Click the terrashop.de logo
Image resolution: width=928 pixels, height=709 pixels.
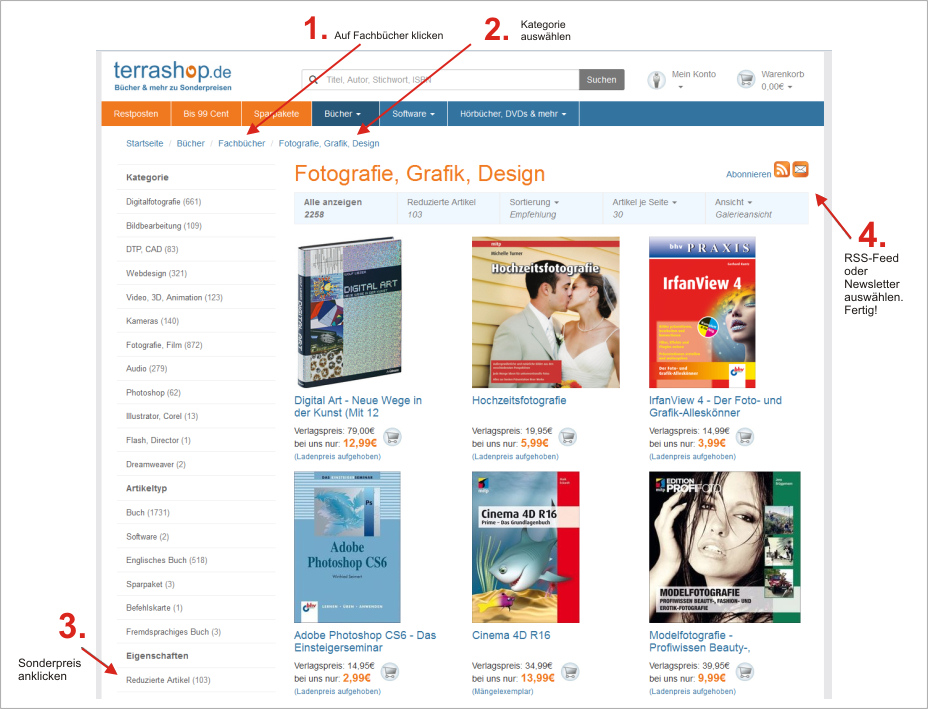(173, 76)
